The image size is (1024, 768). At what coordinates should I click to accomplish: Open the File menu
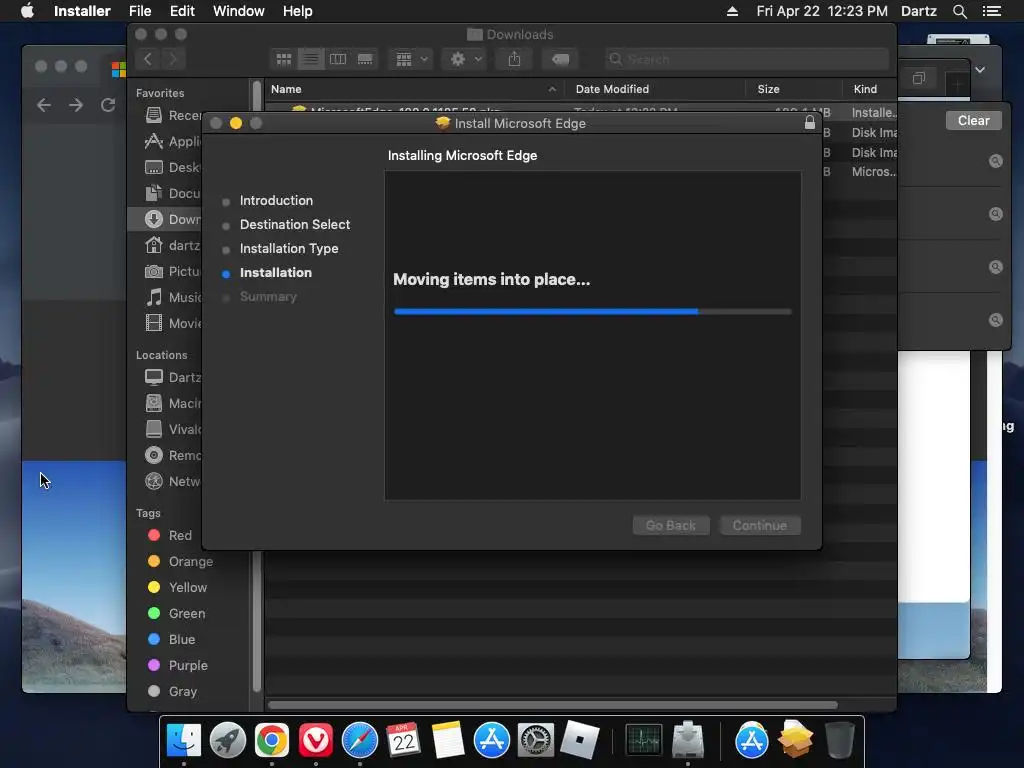140,11
